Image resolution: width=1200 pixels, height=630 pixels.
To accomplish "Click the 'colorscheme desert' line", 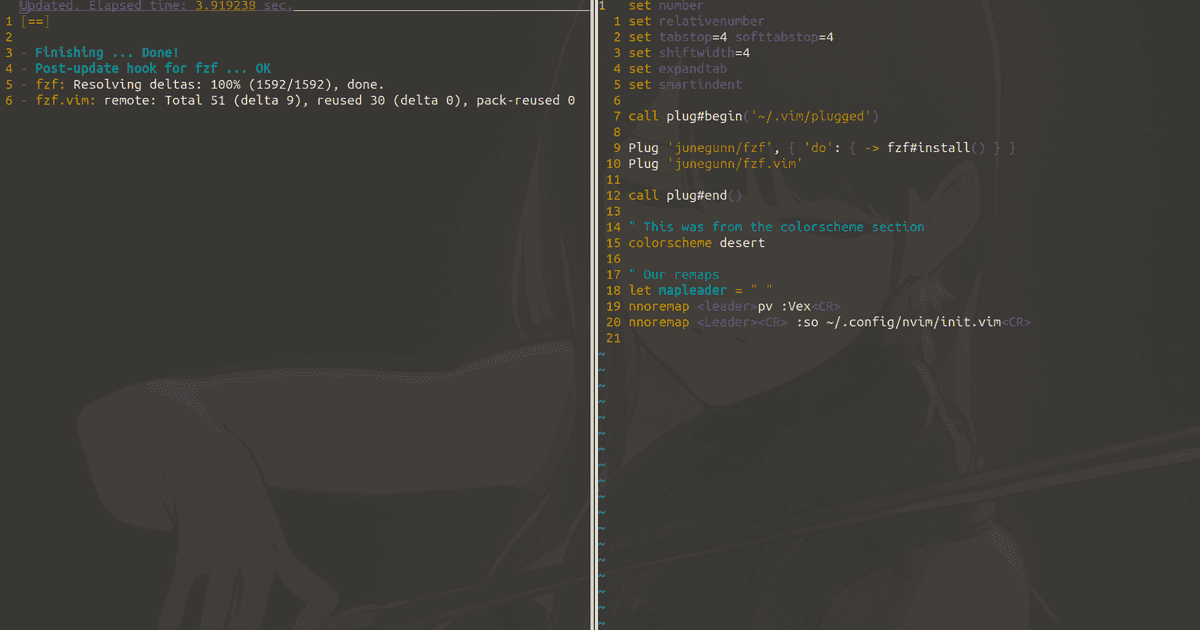I will pos(696,243).
